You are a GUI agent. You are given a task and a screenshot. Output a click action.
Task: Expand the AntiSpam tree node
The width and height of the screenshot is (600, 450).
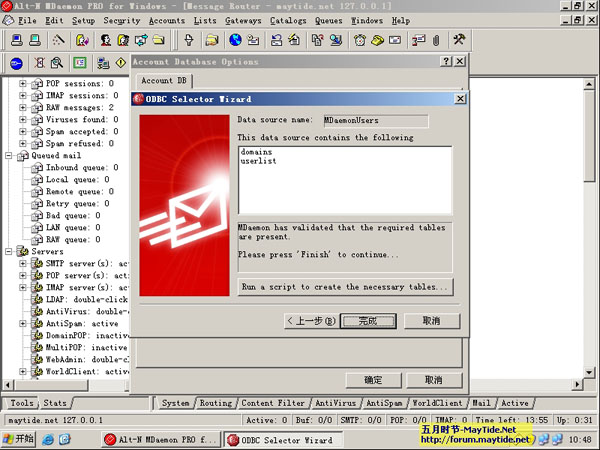[x=23, y=323]
